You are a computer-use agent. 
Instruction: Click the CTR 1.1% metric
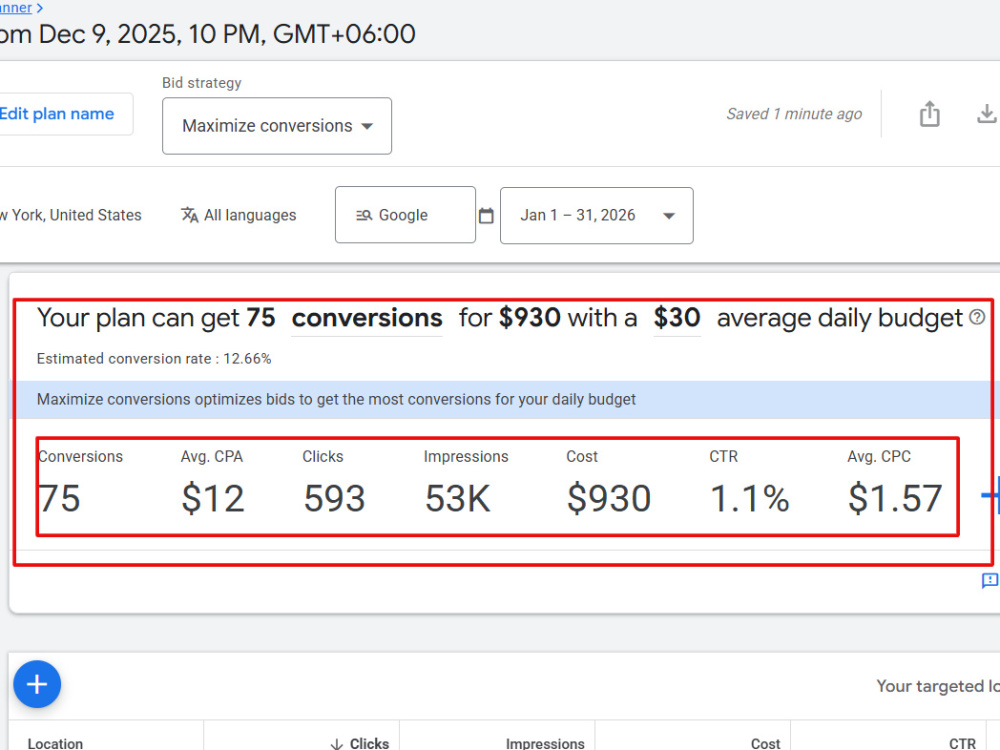point(749,483)
